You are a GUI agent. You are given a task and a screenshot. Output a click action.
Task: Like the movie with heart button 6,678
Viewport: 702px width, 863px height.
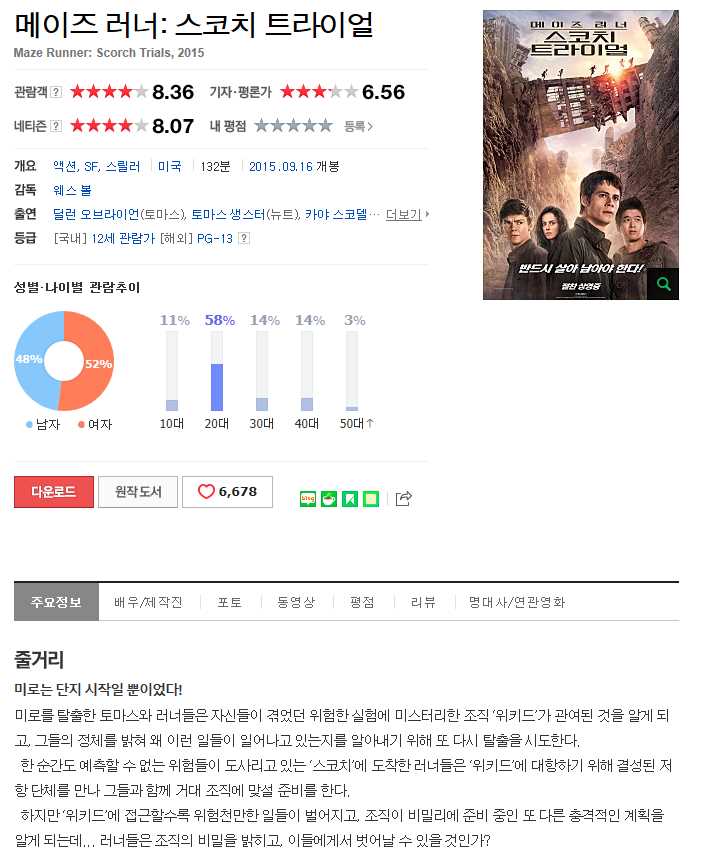pyautogui.click(x=227, y=491)
